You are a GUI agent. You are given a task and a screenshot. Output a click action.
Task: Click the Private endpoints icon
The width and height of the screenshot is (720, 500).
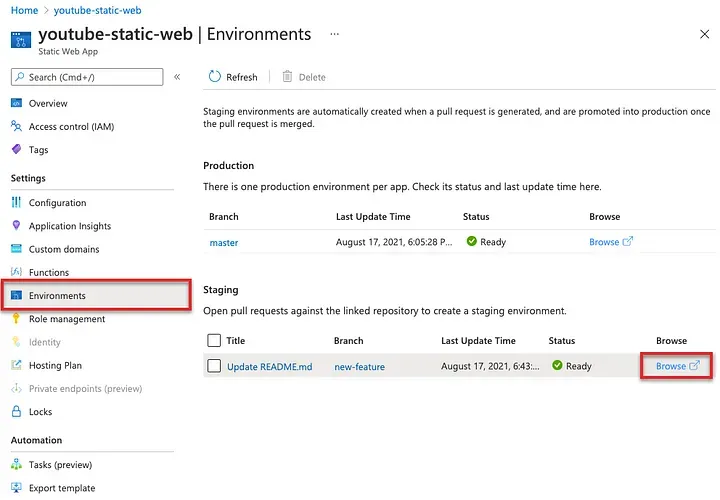[x=17, y=388]
